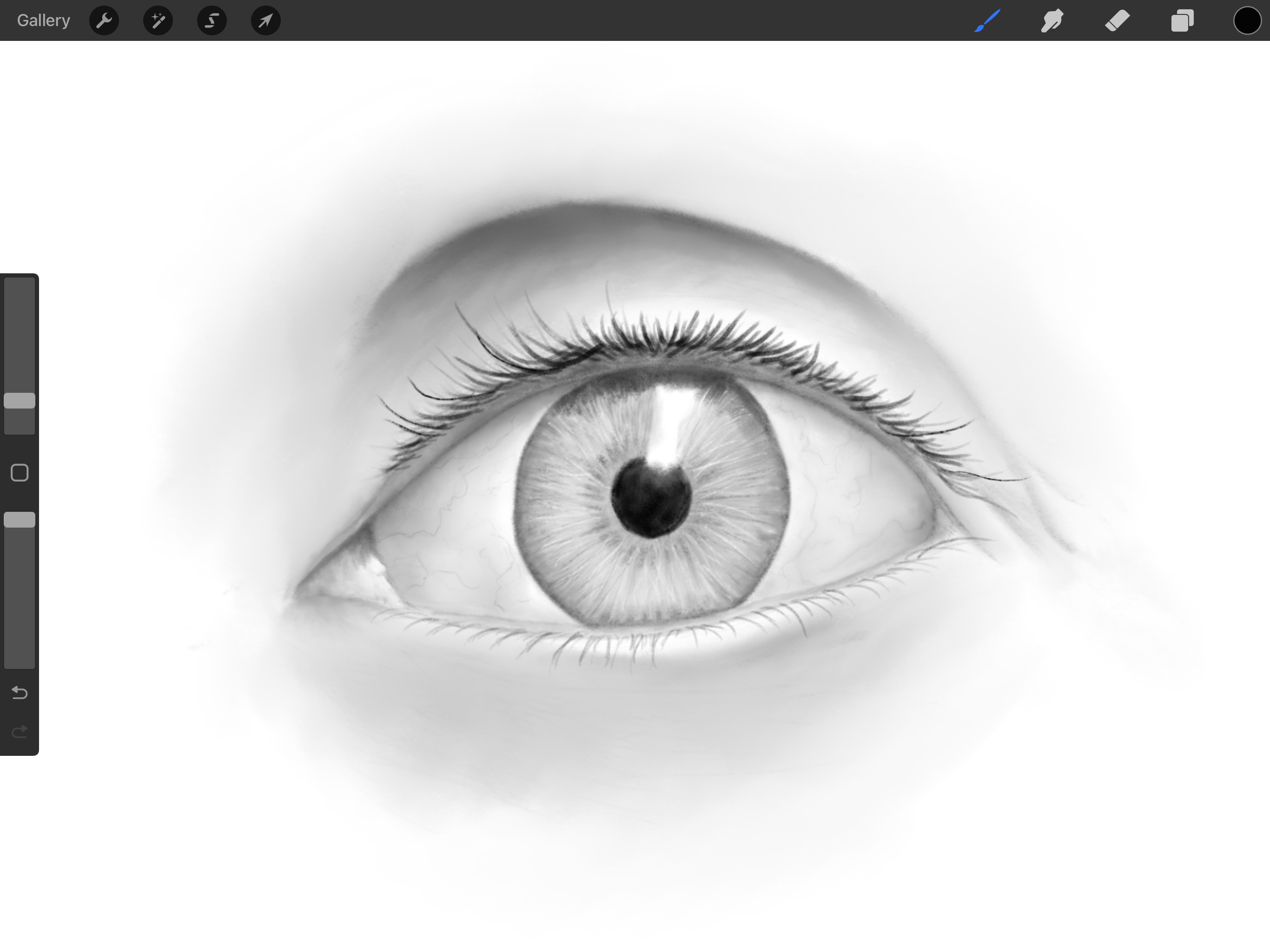The image size is (1270, 952).
Task: Click the pupil of the eye drawing
Action: click(651, 498)
